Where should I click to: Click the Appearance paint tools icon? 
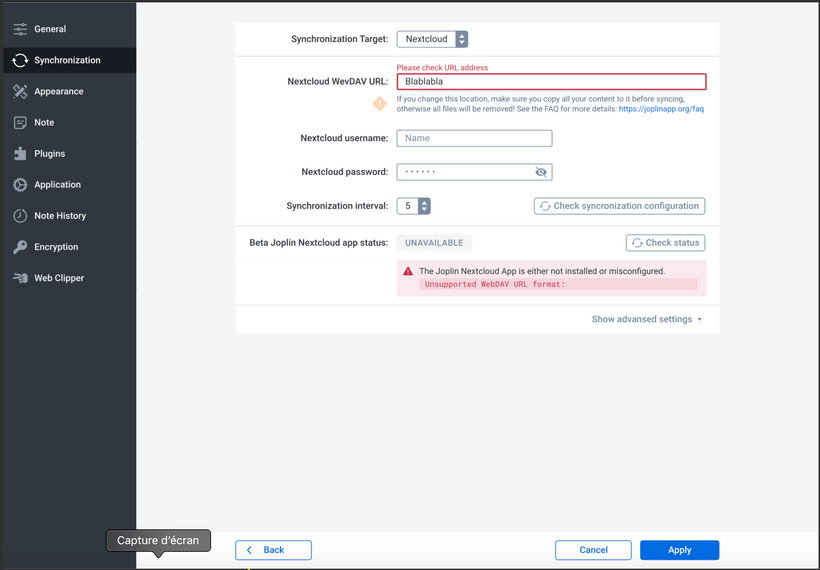20,92
